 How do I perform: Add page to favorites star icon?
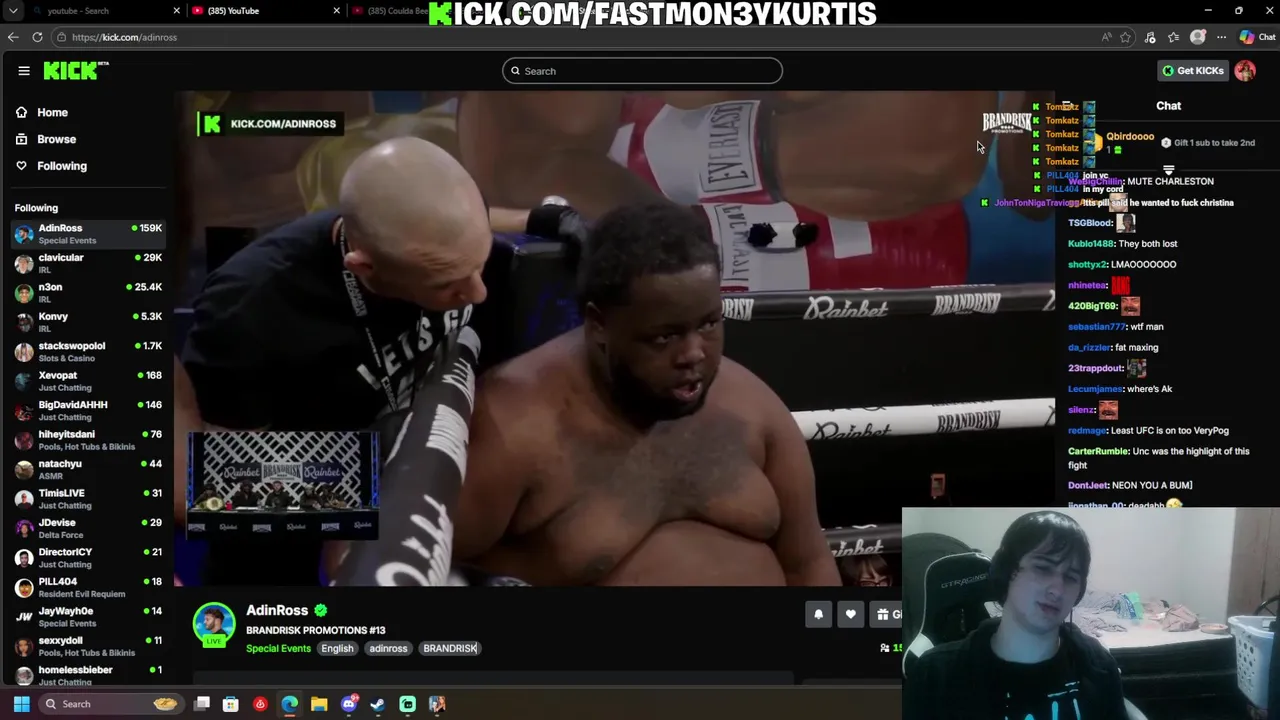pos(1126,37)
